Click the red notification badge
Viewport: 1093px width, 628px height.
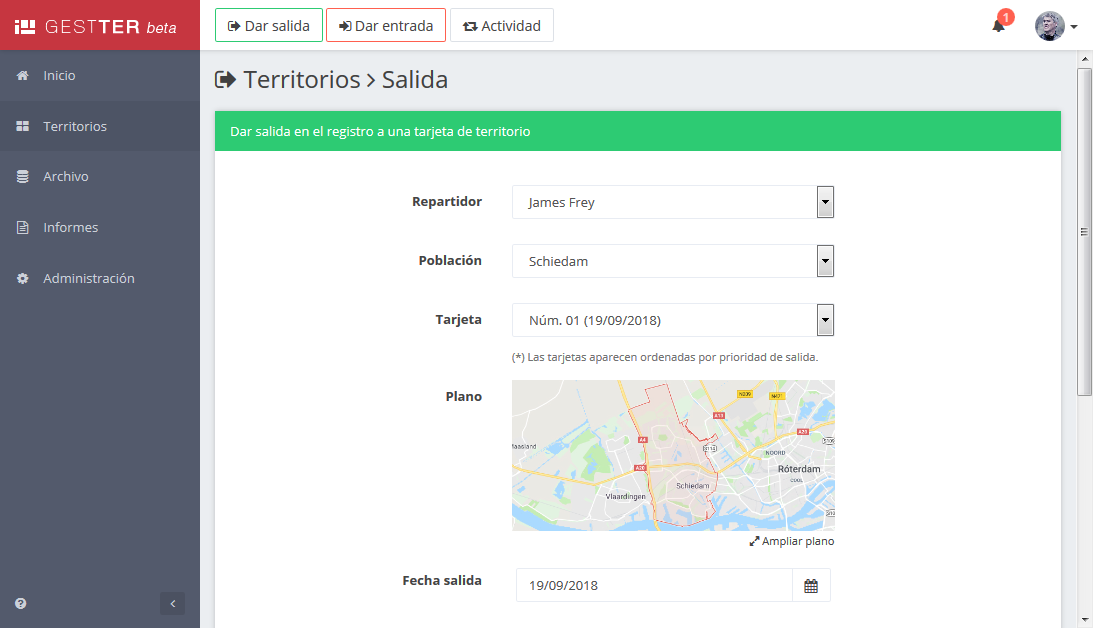point(1005,17)
